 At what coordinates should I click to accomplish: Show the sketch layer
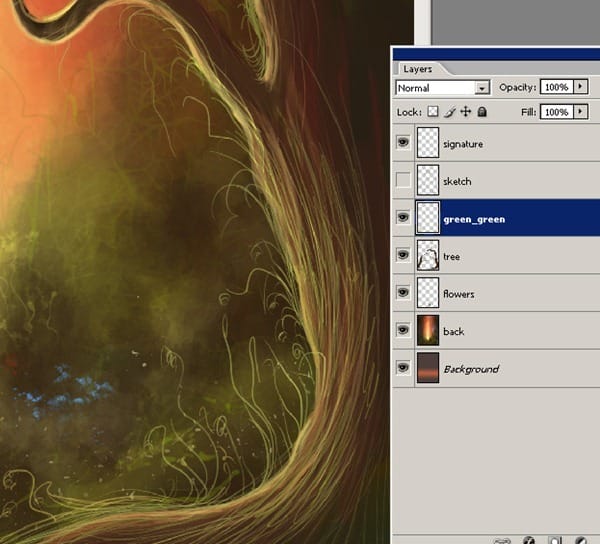coord(404,181)
